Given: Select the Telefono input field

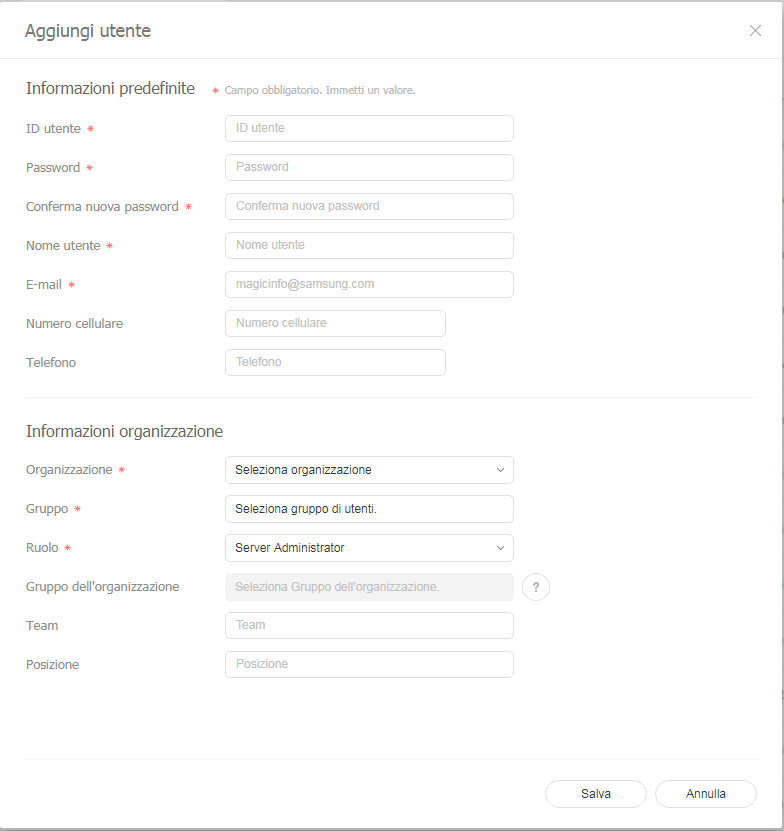Looking at the screenshot, I should pos(335,362).
